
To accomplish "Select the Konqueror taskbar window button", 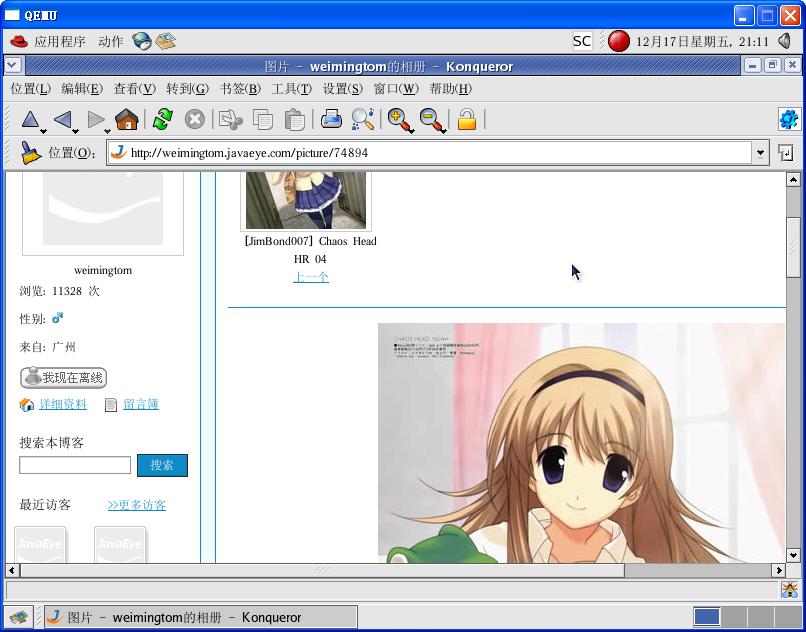I will [x=200, y=617].
